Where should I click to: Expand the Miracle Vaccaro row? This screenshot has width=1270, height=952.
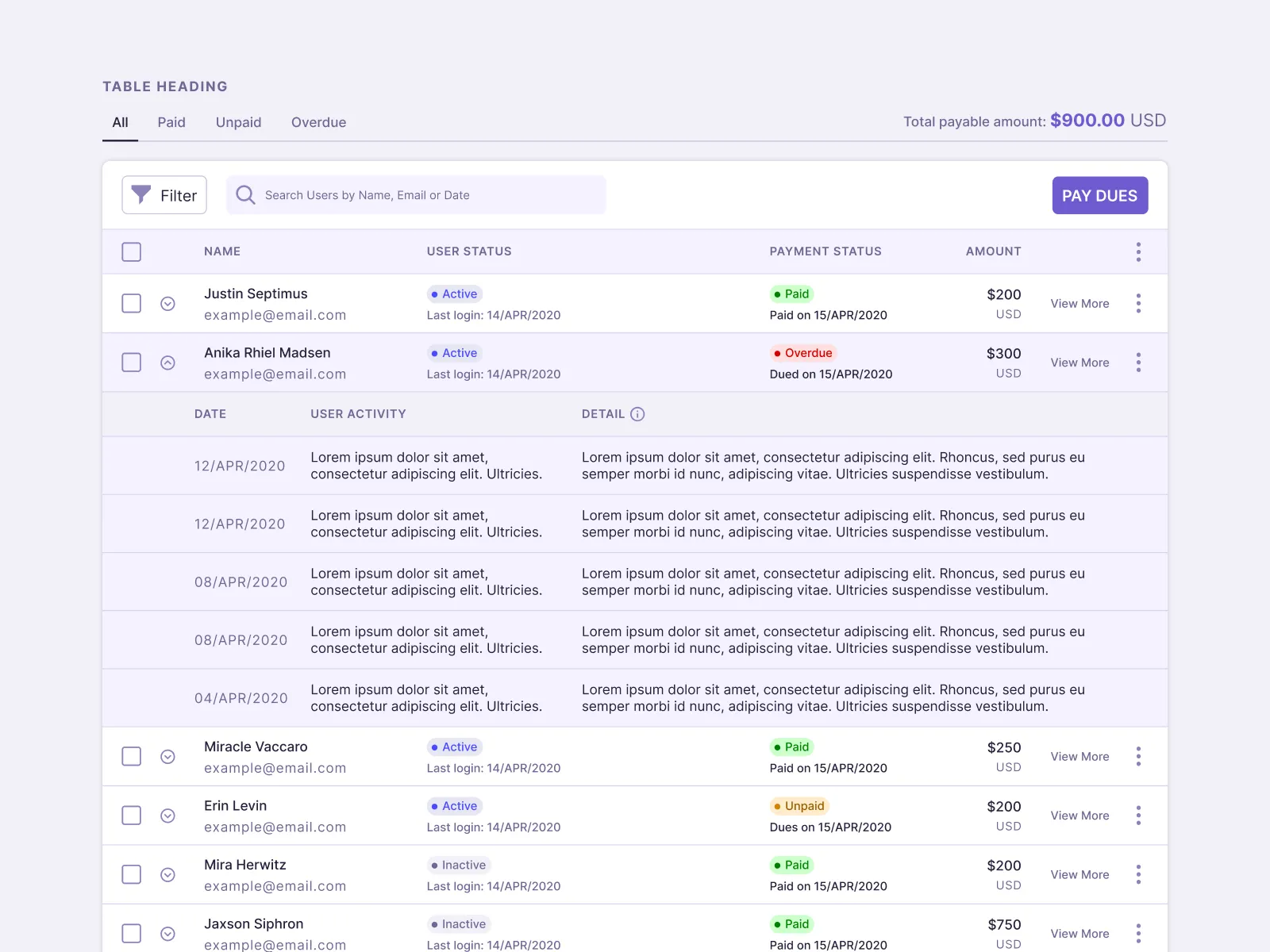(167, 757)
